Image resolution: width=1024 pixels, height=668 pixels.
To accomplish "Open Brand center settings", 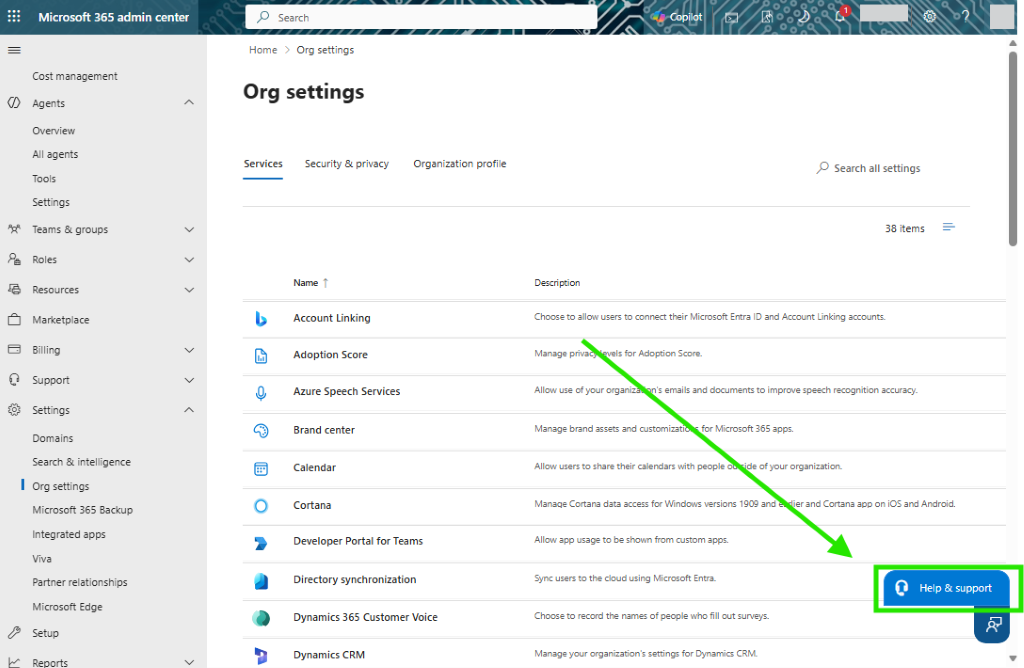I will click(324, 430).
